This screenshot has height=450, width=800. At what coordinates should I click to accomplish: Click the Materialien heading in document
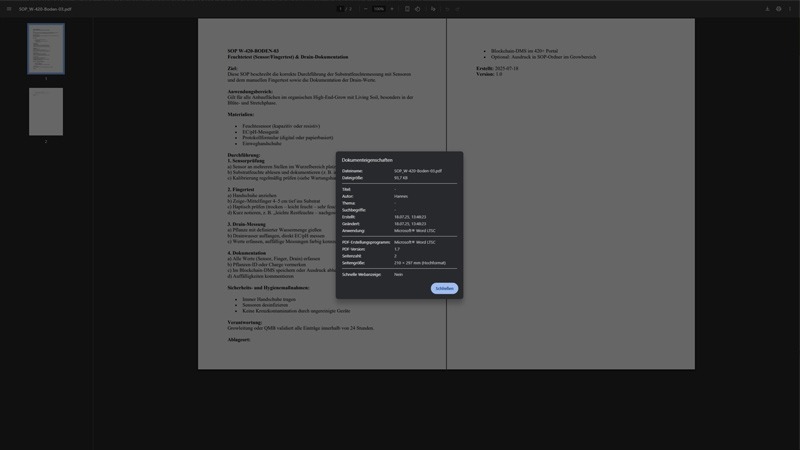click(240, 114)
